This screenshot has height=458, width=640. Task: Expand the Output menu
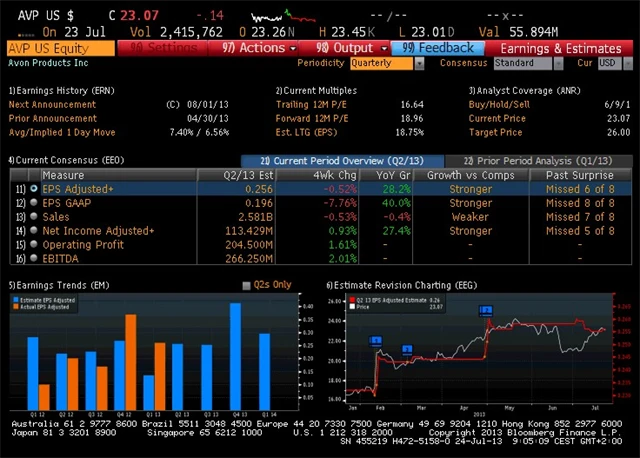coord(345,48)
